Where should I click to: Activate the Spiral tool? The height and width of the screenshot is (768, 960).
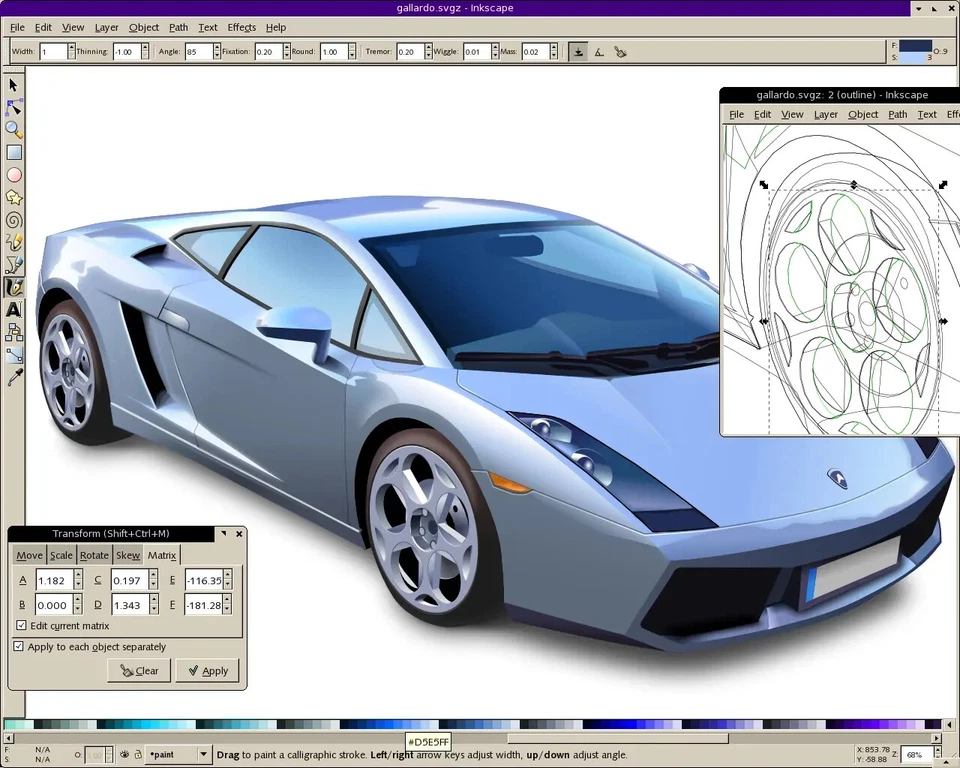(14, 220)
